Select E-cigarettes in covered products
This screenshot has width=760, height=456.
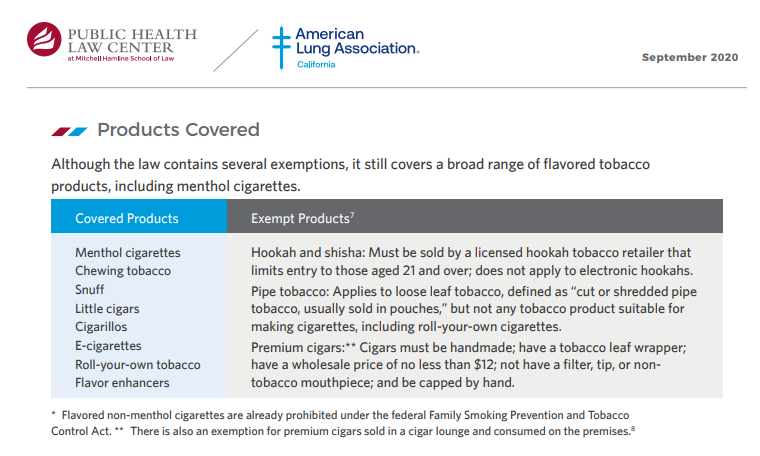click(x=108, y=346)
